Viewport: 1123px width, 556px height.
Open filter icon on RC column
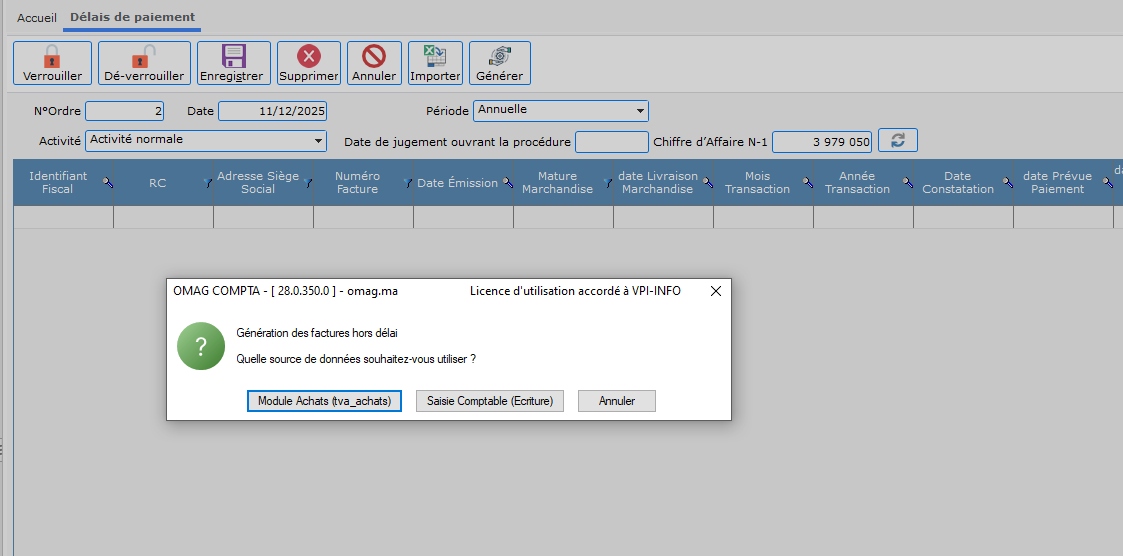click(207, 183)
